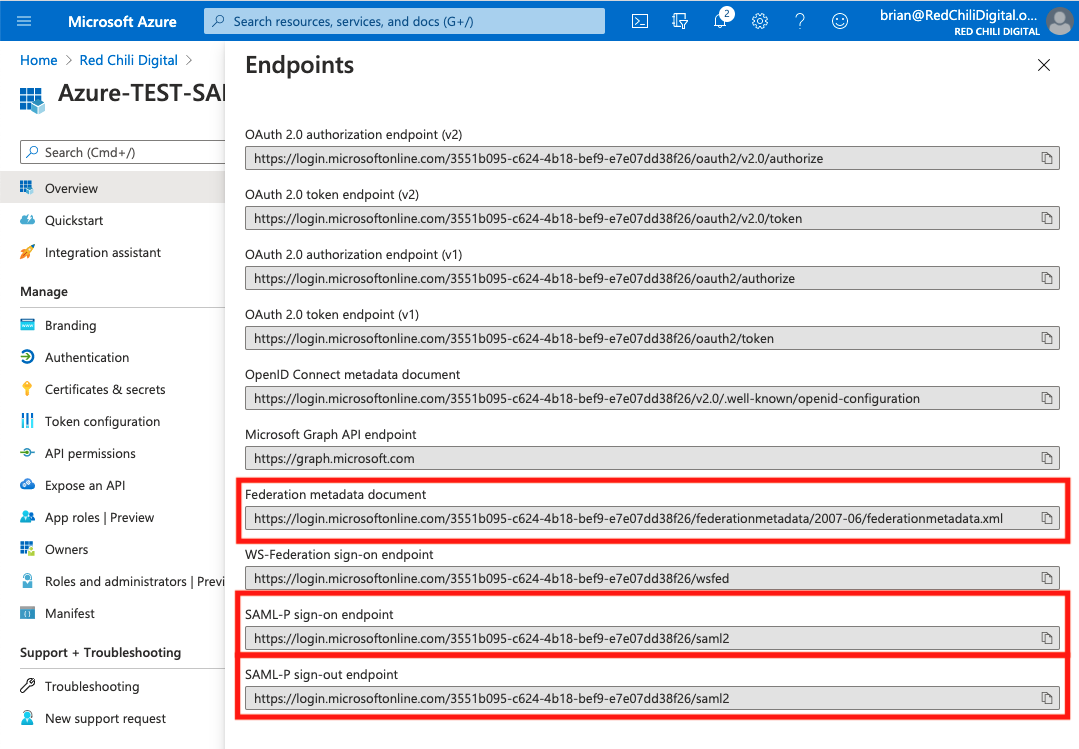Copy the Federation metadata document URL
This screenshot has width=1079, height=749.
coord(1047,518)
